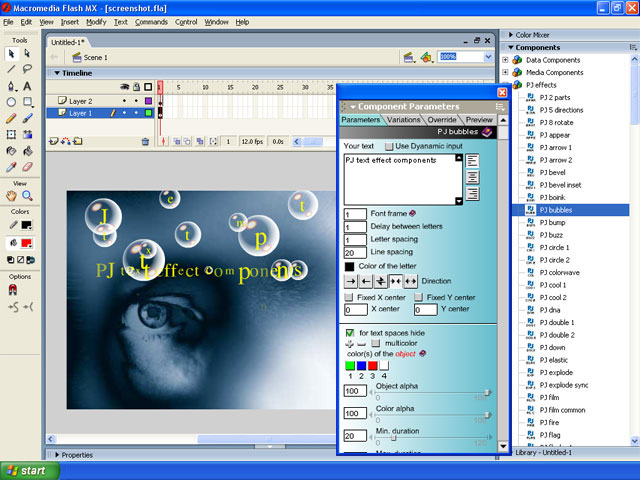Toggle Layer 2 outline color square
Viewport: 640px width, 480px height.
149,101
